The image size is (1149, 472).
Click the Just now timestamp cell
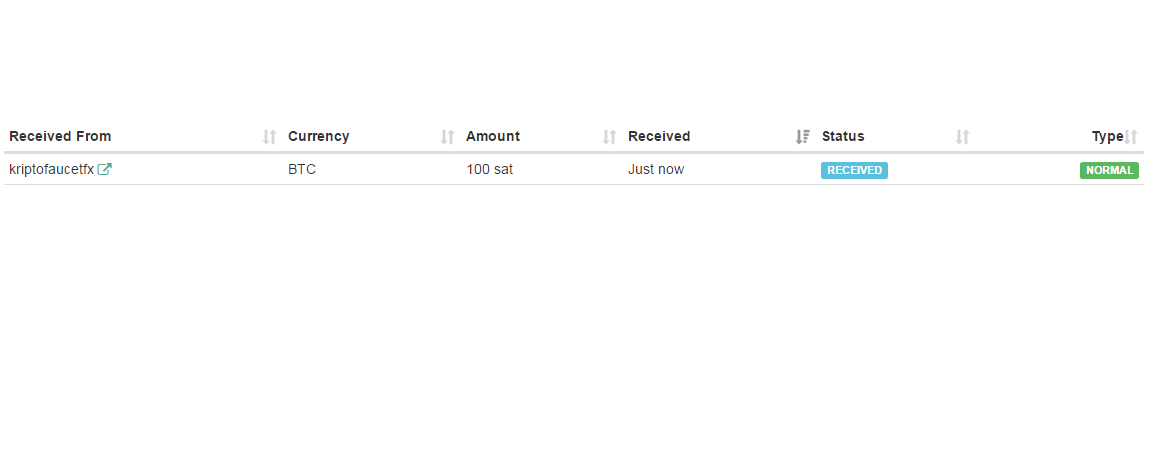[656, 170]
